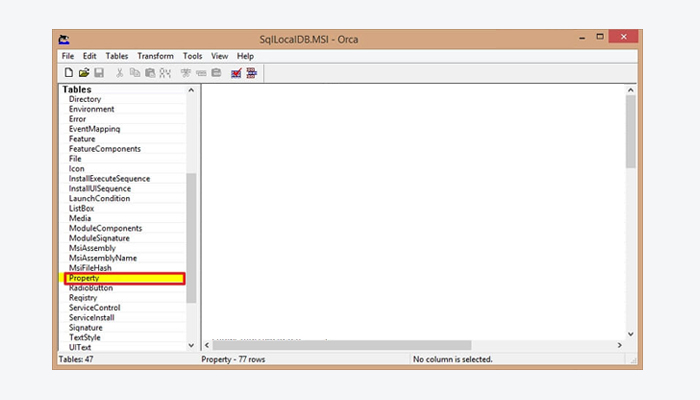Select the ListBox table

click(81, 208)
